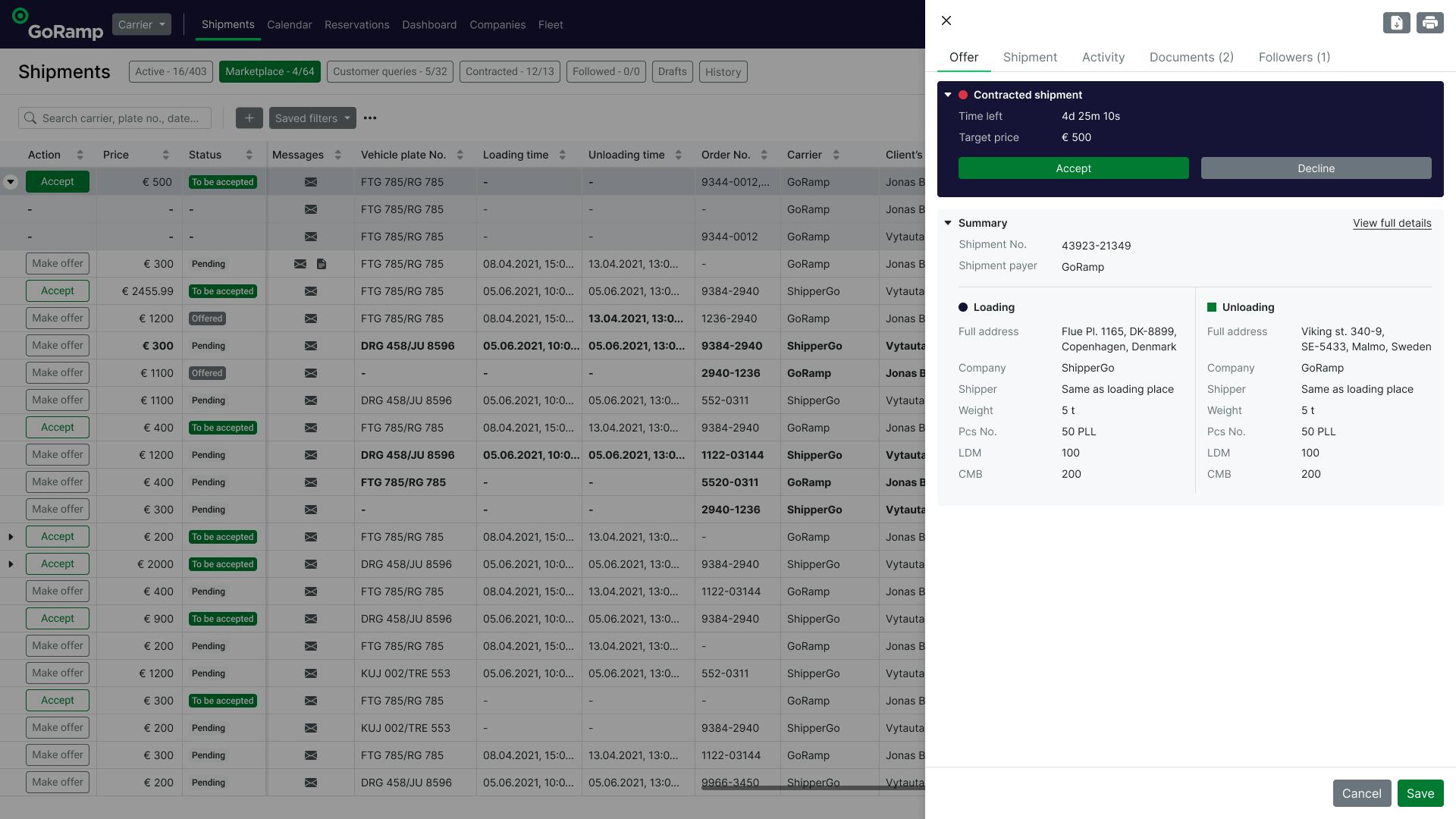Sort by Price column arrows
Screen dimensions: 1456x819
click(x=165, y=155)
